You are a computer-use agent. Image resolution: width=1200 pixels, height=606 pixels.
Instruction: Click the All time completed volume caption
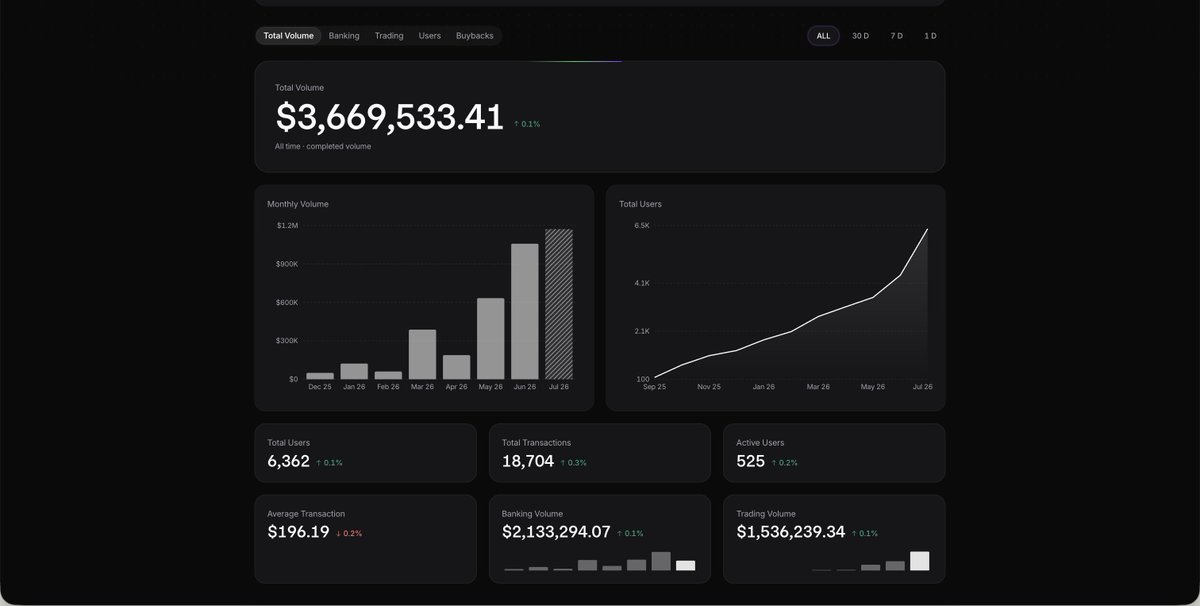click(x=323, y=146)
